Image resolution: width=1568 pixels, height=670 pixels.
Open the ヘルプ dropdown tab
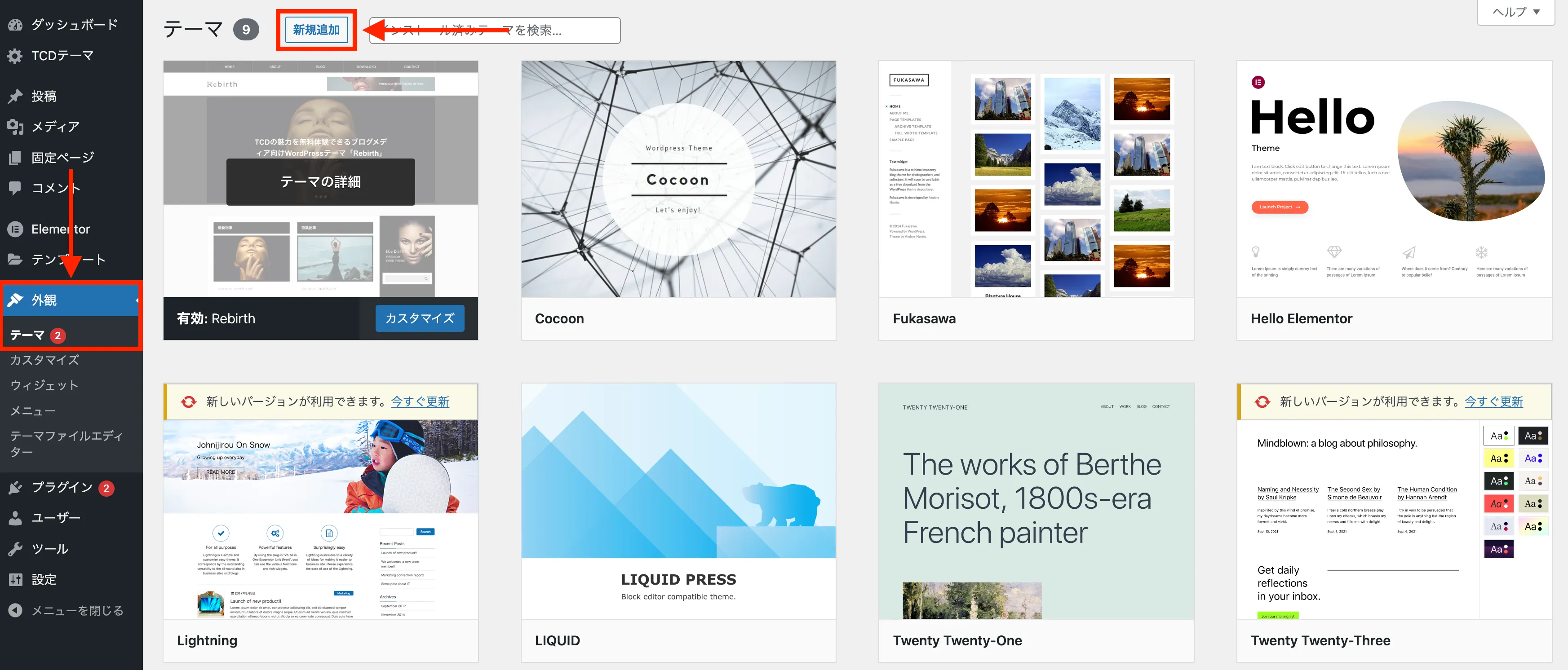tap(1516, 12)
